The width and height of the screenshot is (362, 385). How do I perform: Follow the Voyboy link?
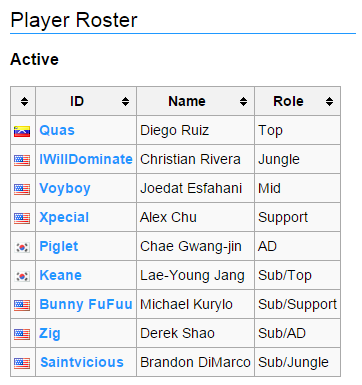pyautogui.click(x=65, y=189)
